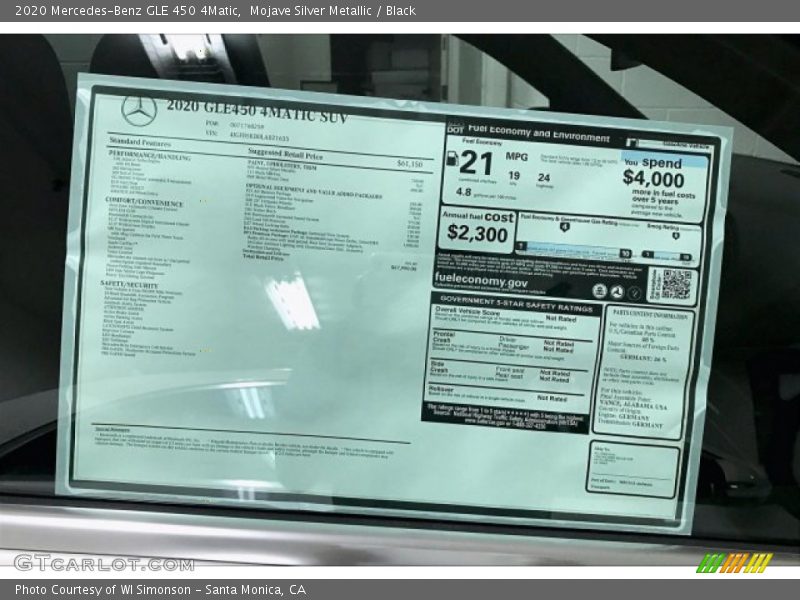Click the Standard Features heading

140,143
